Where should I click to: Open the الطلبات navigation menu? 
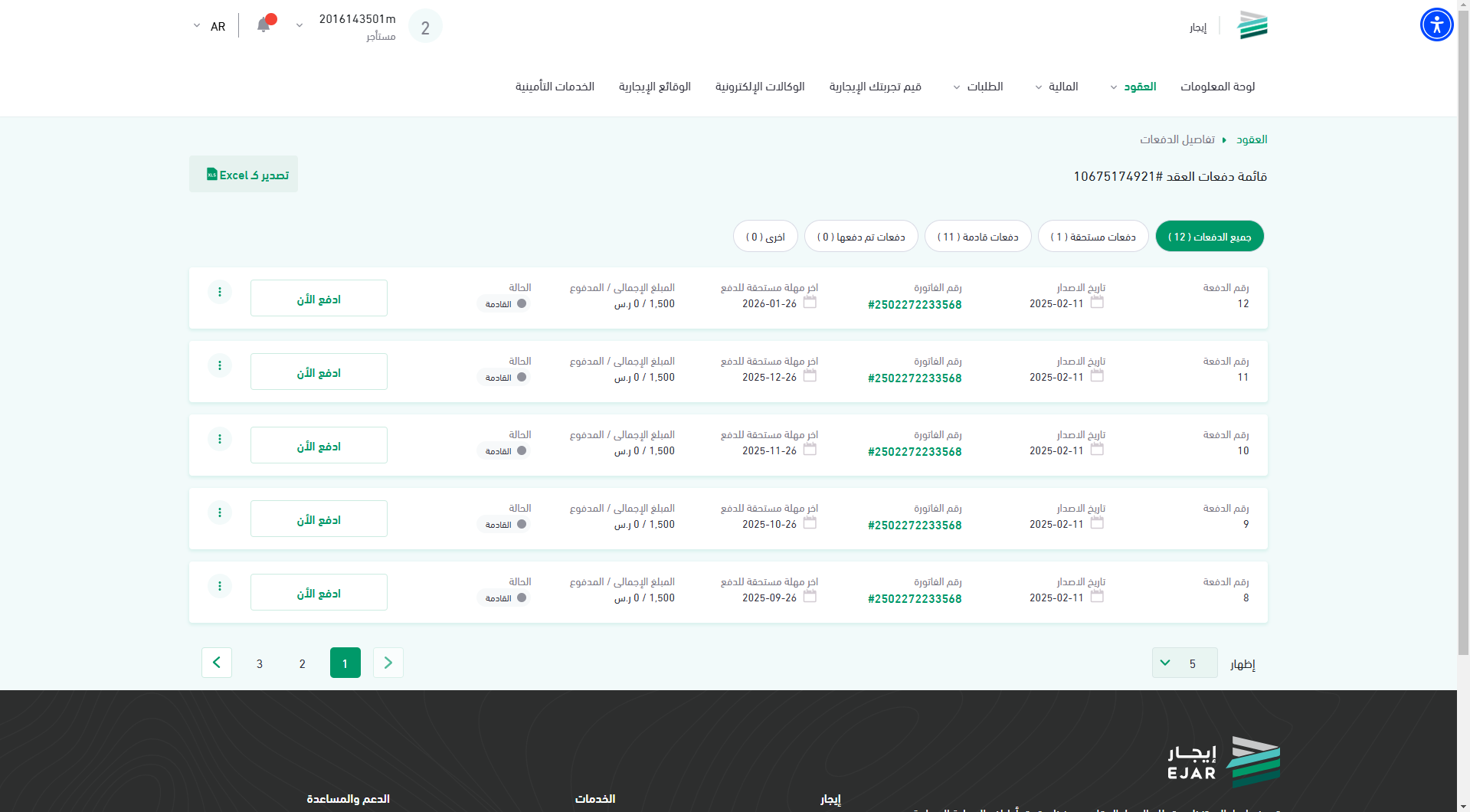(978, 87)
